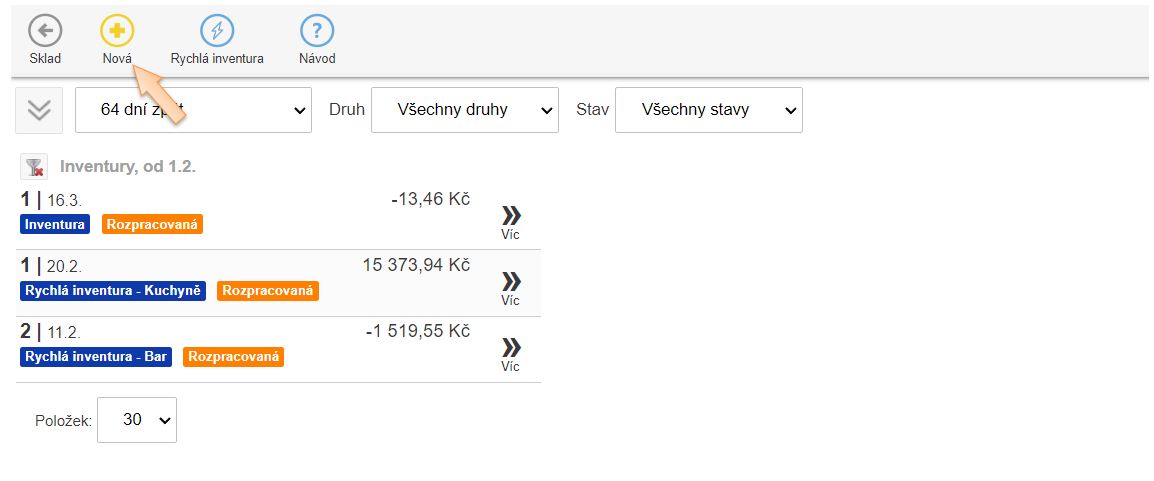The width and height of the screenshot is (1154, 481).
Task: Click the Rozpracovaná status on 16.3. row
Action: pyautogui.click(x=152, y=224)
